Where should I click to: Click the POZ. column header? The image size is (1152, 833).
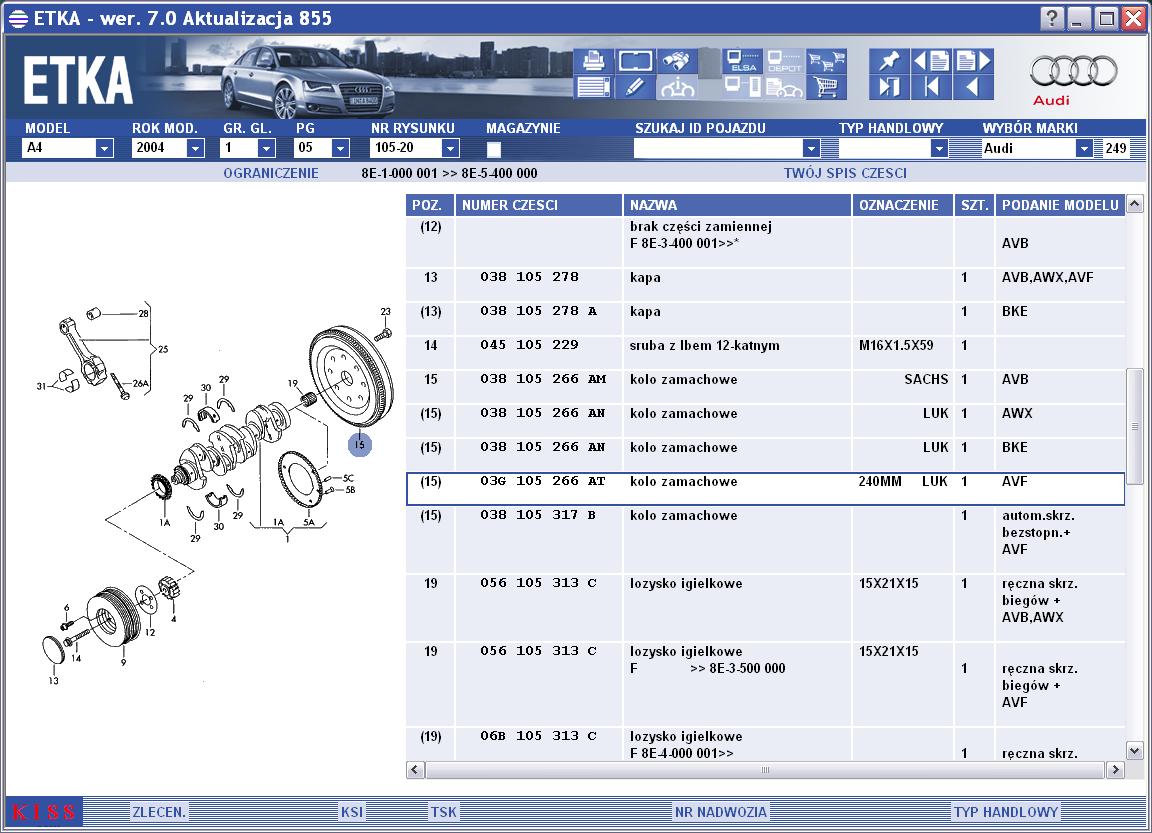tap(430, 205)
